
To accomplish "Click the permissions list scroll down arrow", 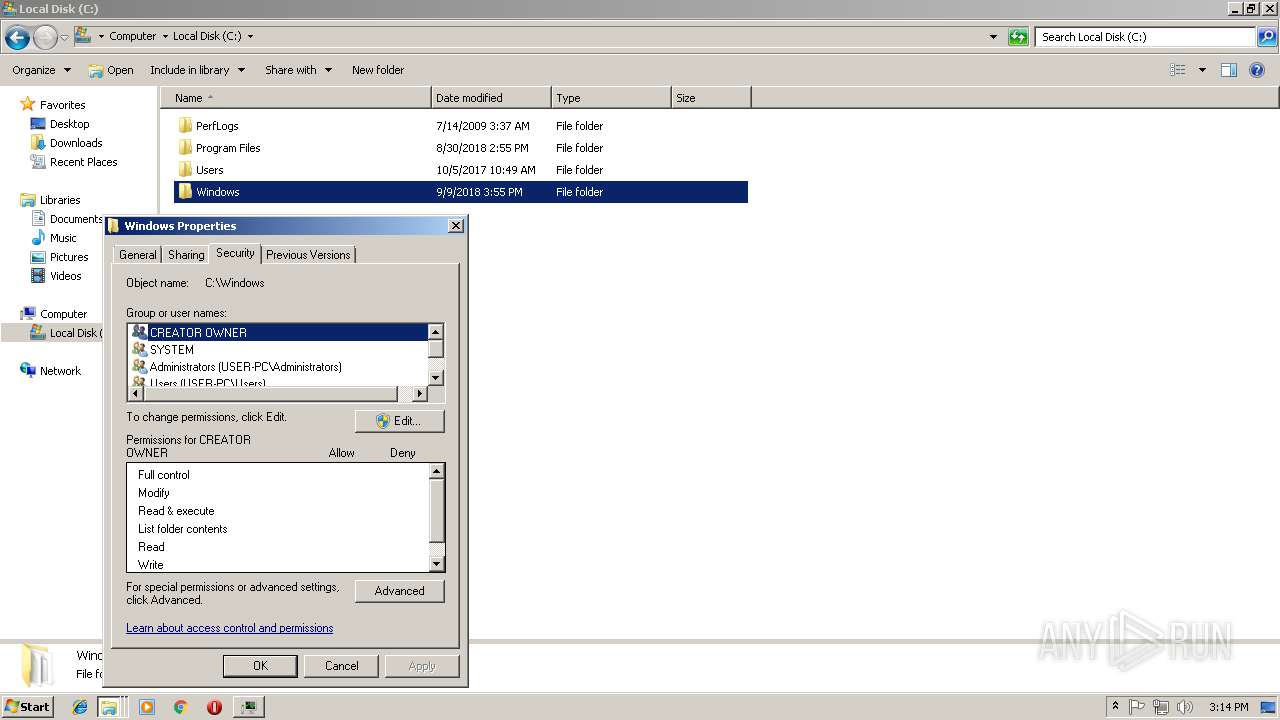I will (x=436, y=564).
